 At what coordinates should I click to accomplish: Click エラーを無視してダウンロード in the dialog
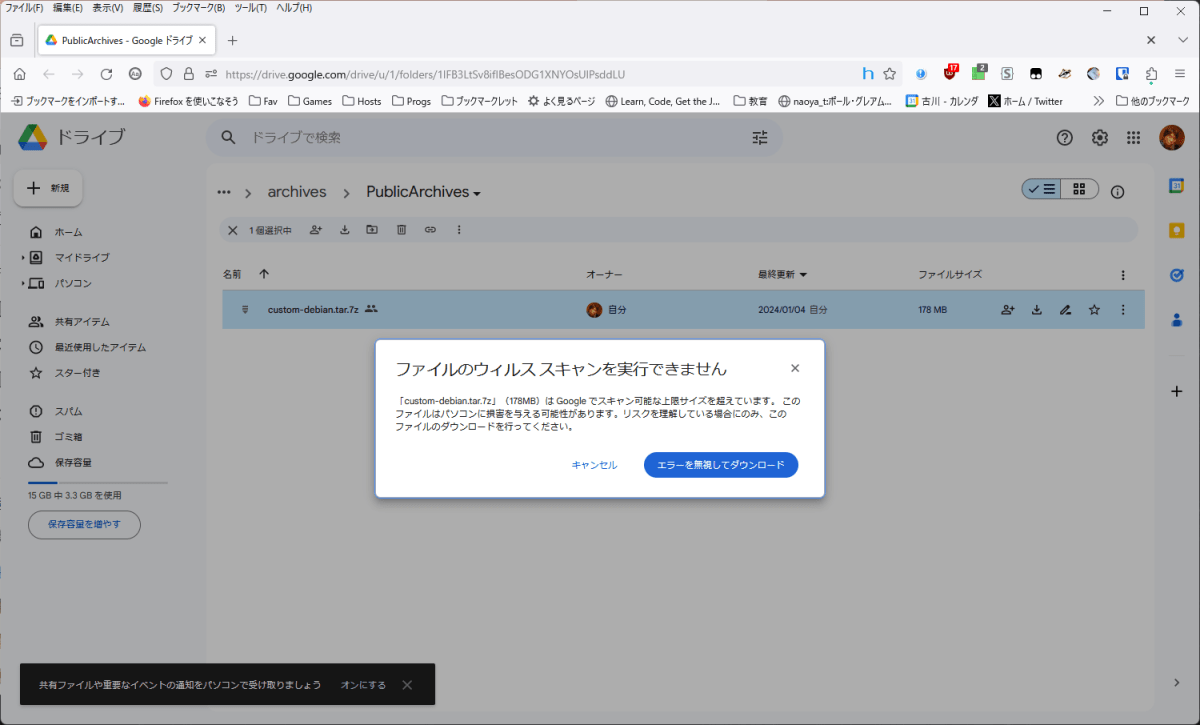[720, 464]
